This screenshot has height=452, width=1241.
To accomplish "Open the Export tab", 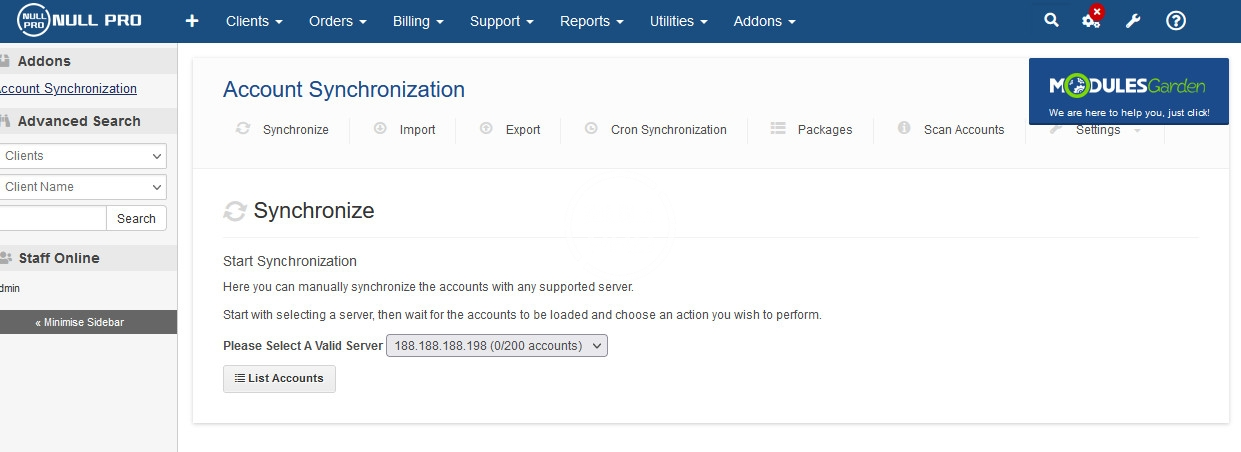I will click(x=510, y=129).
